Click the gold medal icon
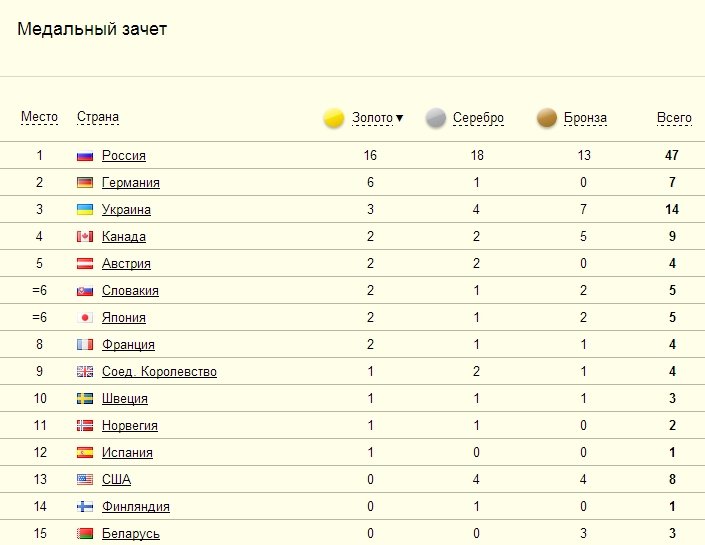The height and width of the screenshot is (545, 705). (334, 118)
